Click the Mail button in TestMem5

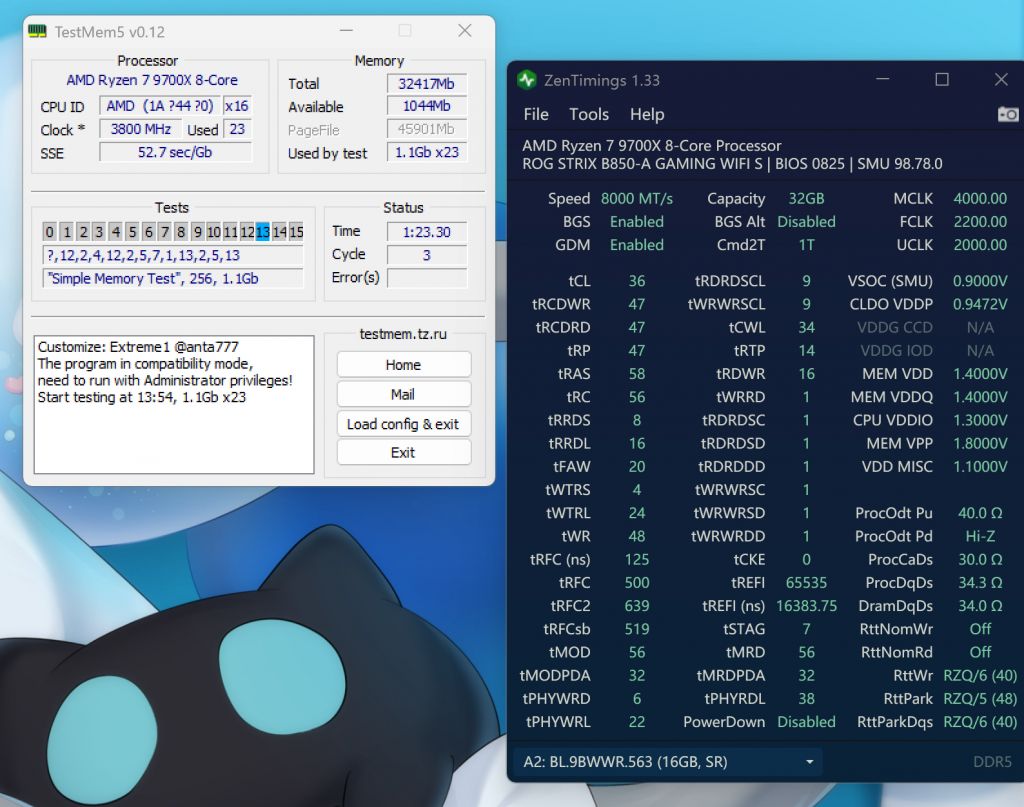tap(404, 394)
